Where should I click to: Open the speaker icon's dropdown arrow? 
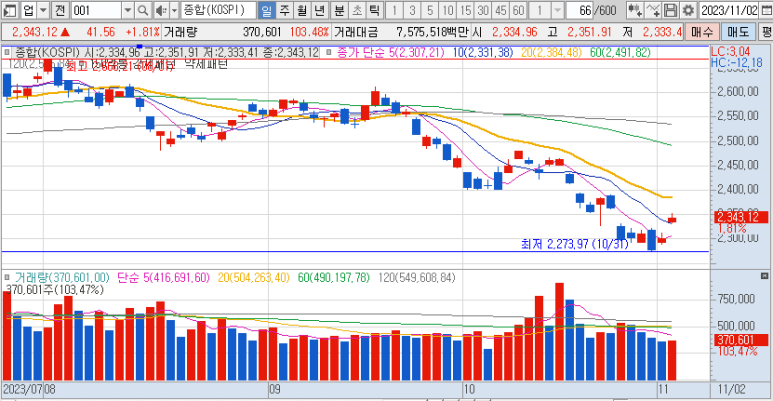[172, 10]
